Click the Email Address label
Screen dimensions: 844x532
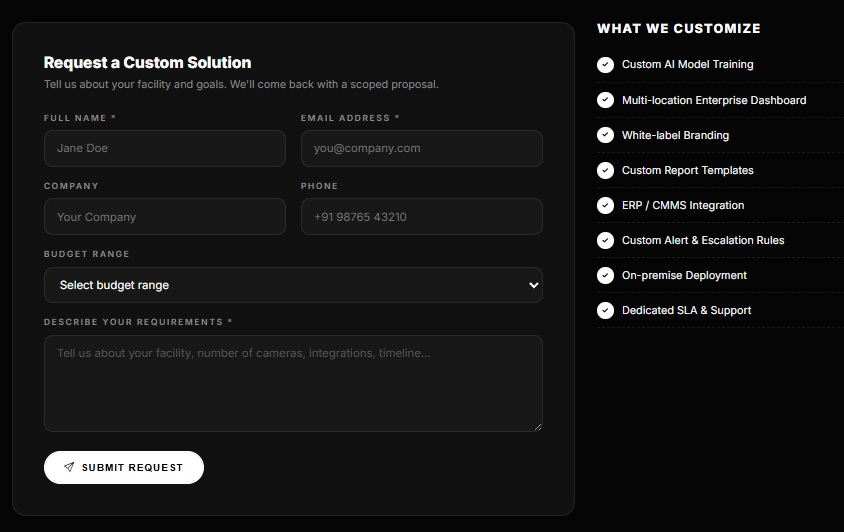coord(350,118)
